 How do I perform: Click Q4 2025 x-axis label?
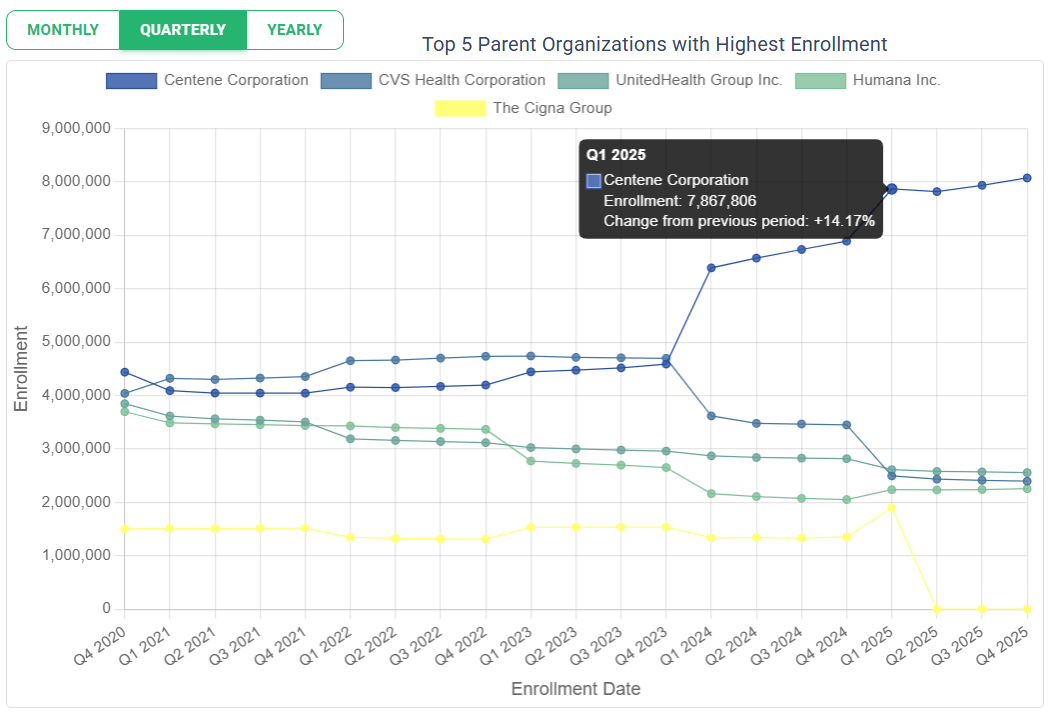click(1002, 645)
